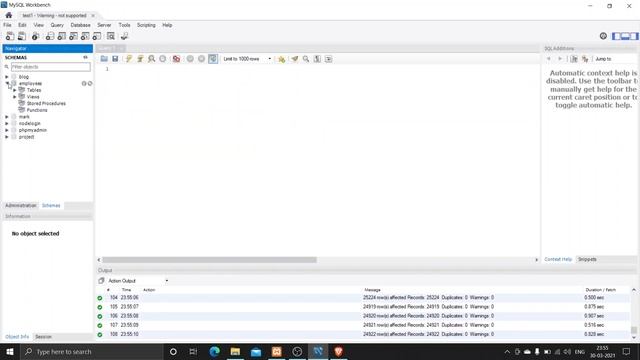The height and width of the screenshot is (360, 640).
Task: Save snippet with the star icon
Action: click(x=282, y=59)
